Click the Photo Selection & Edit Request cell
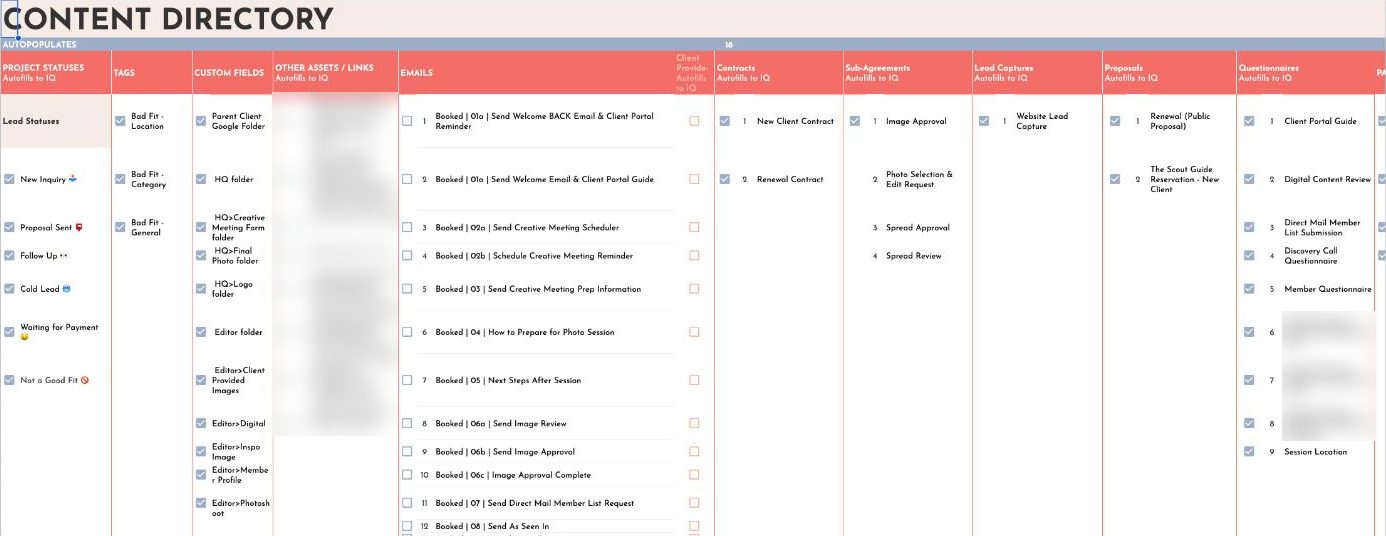This screenshot has width=1386, height=536. click(919, 179)
